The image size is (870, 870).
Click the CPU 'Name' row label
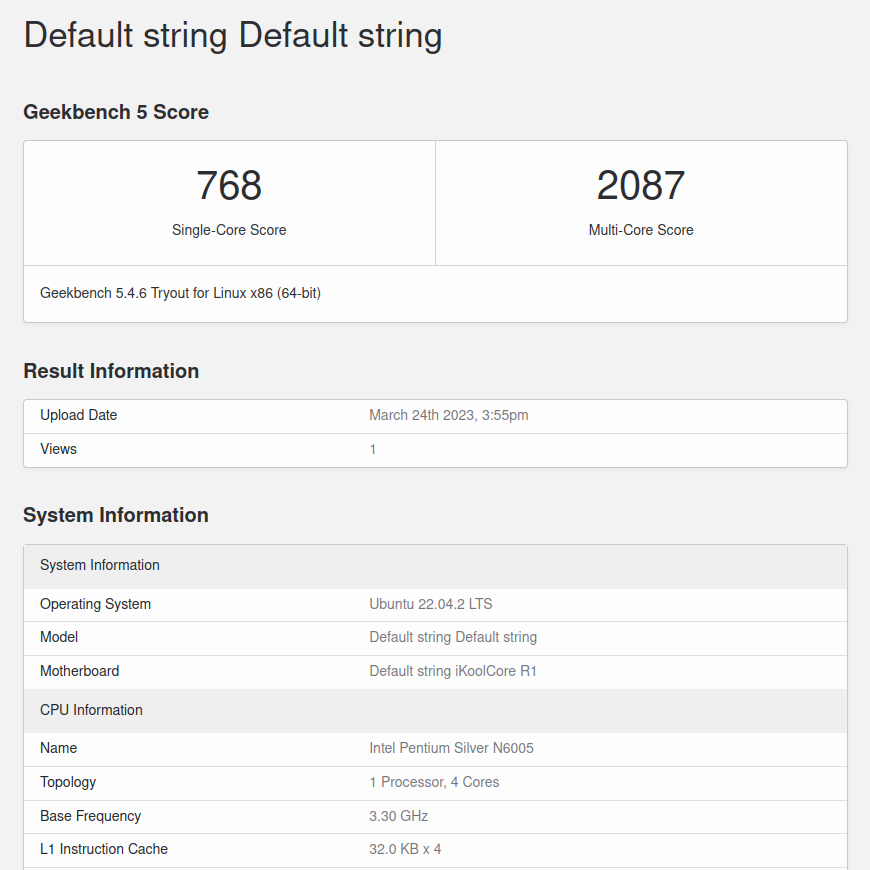click(58, 748)
